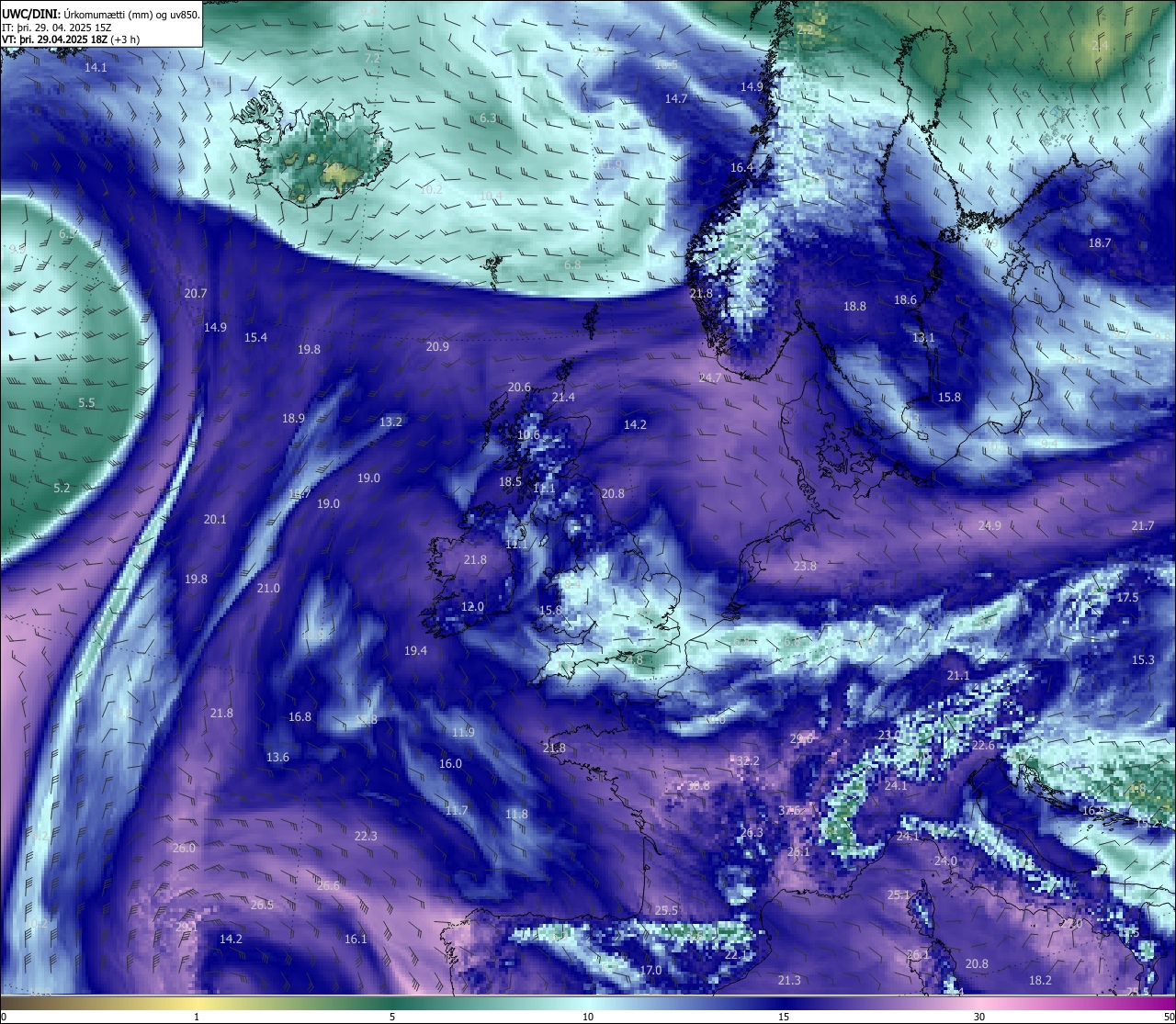
Task: Click the 18.5 value label
Action: (x=510, y=482)
